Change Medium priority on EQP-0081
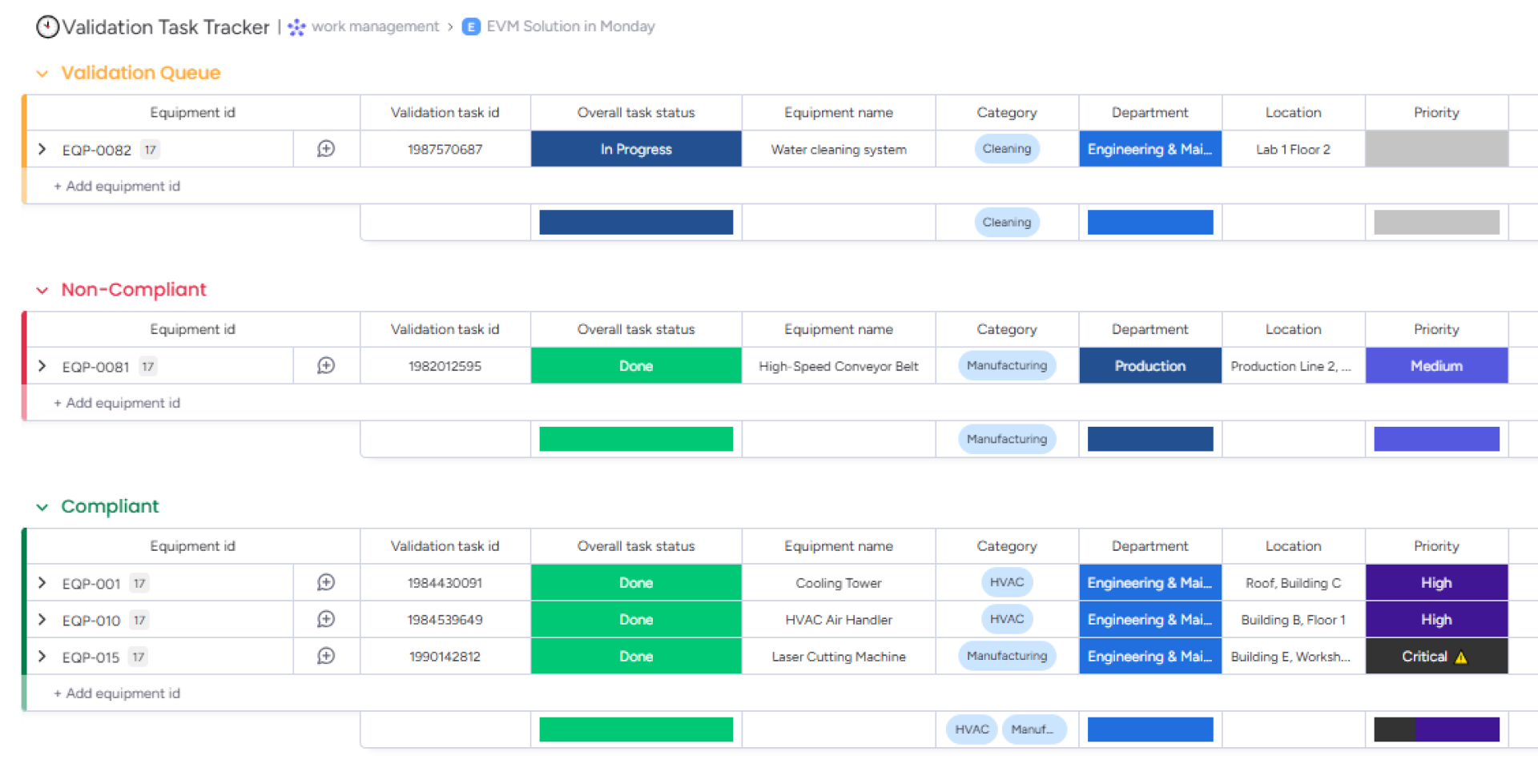 click(x=1436, y=366)
